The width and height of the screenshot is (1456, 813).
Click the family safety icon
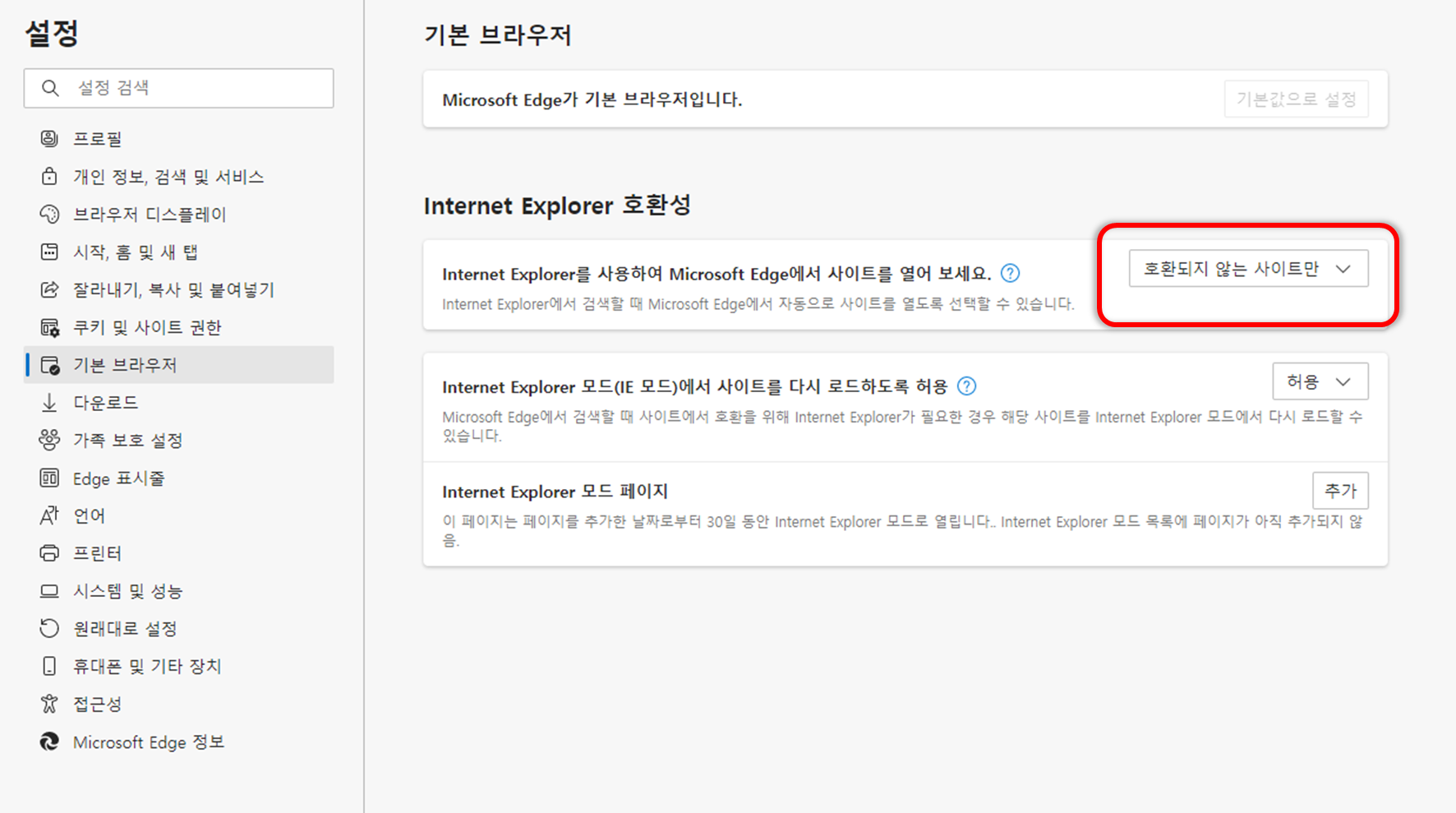click(49, 440)
